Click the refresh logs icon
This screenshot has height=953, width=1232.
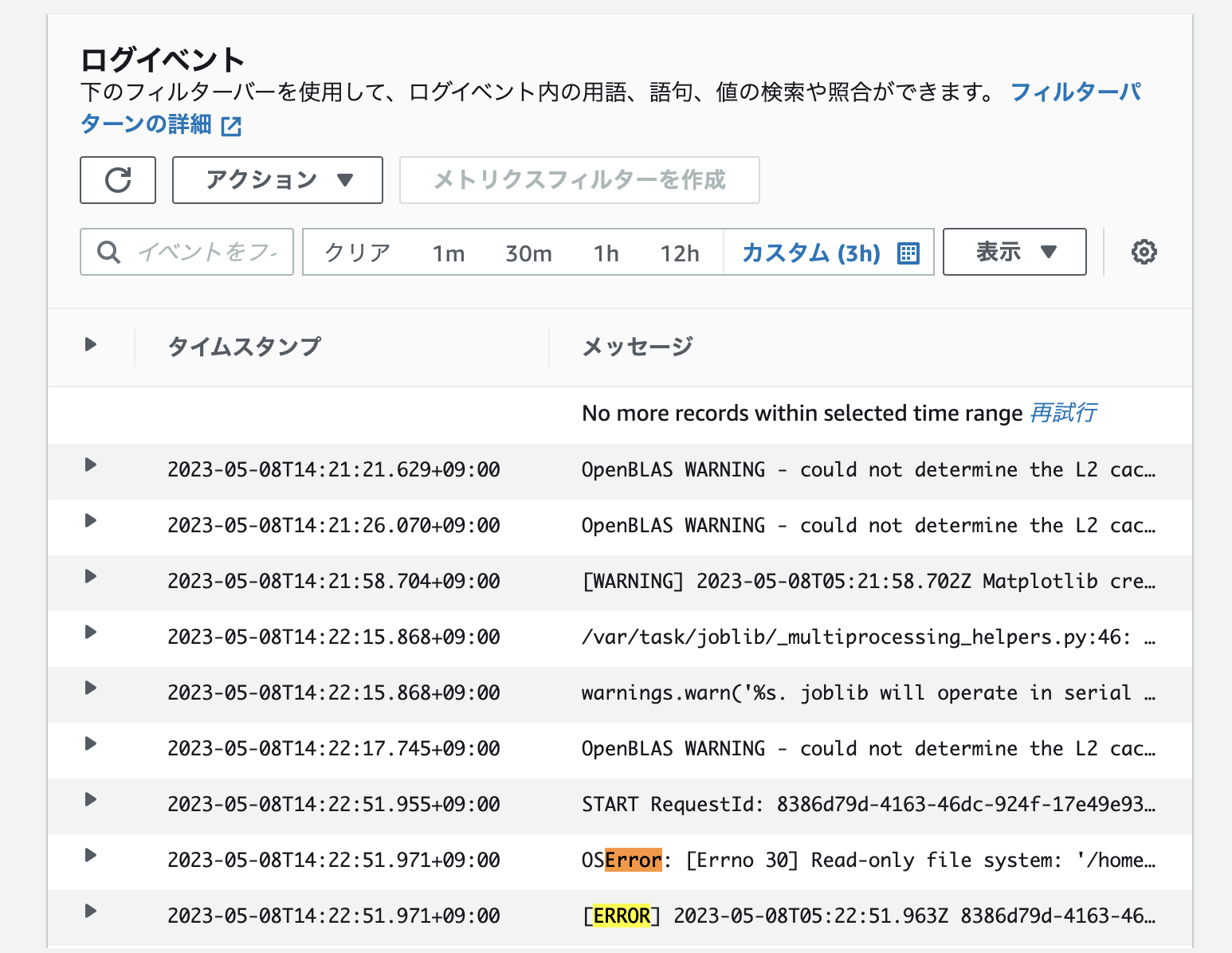[117, 180]
